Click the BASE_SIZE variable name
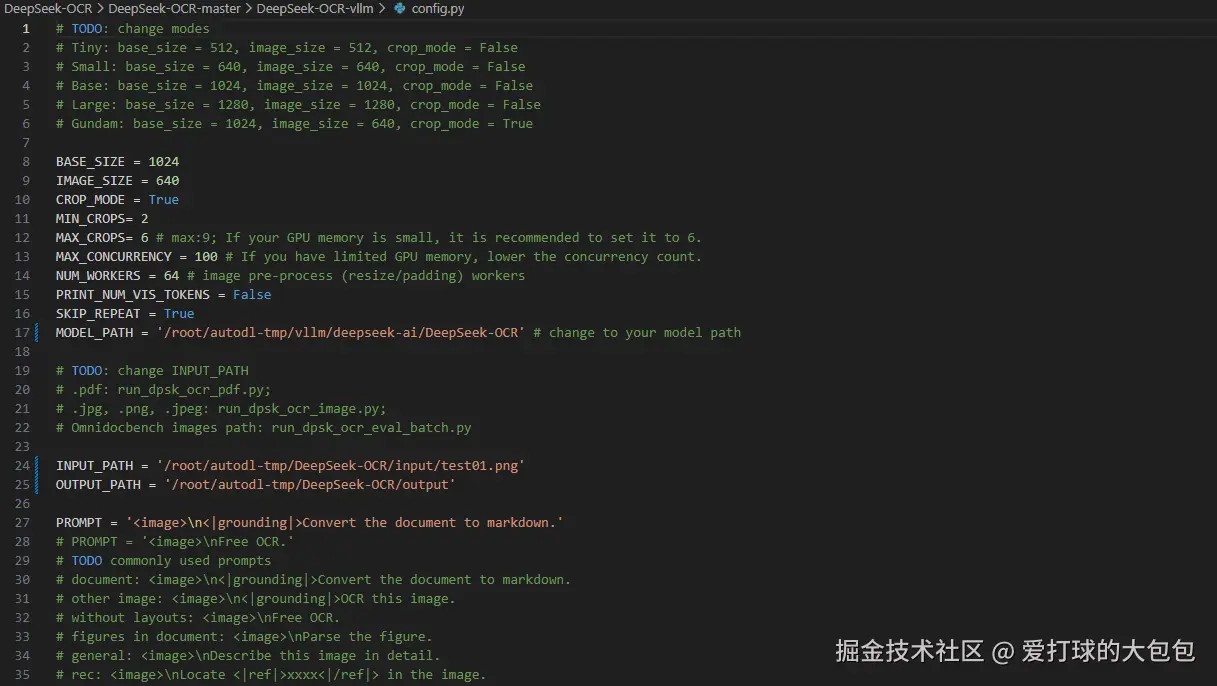This screenshot has width=1217, height=686. click(90, 162)
